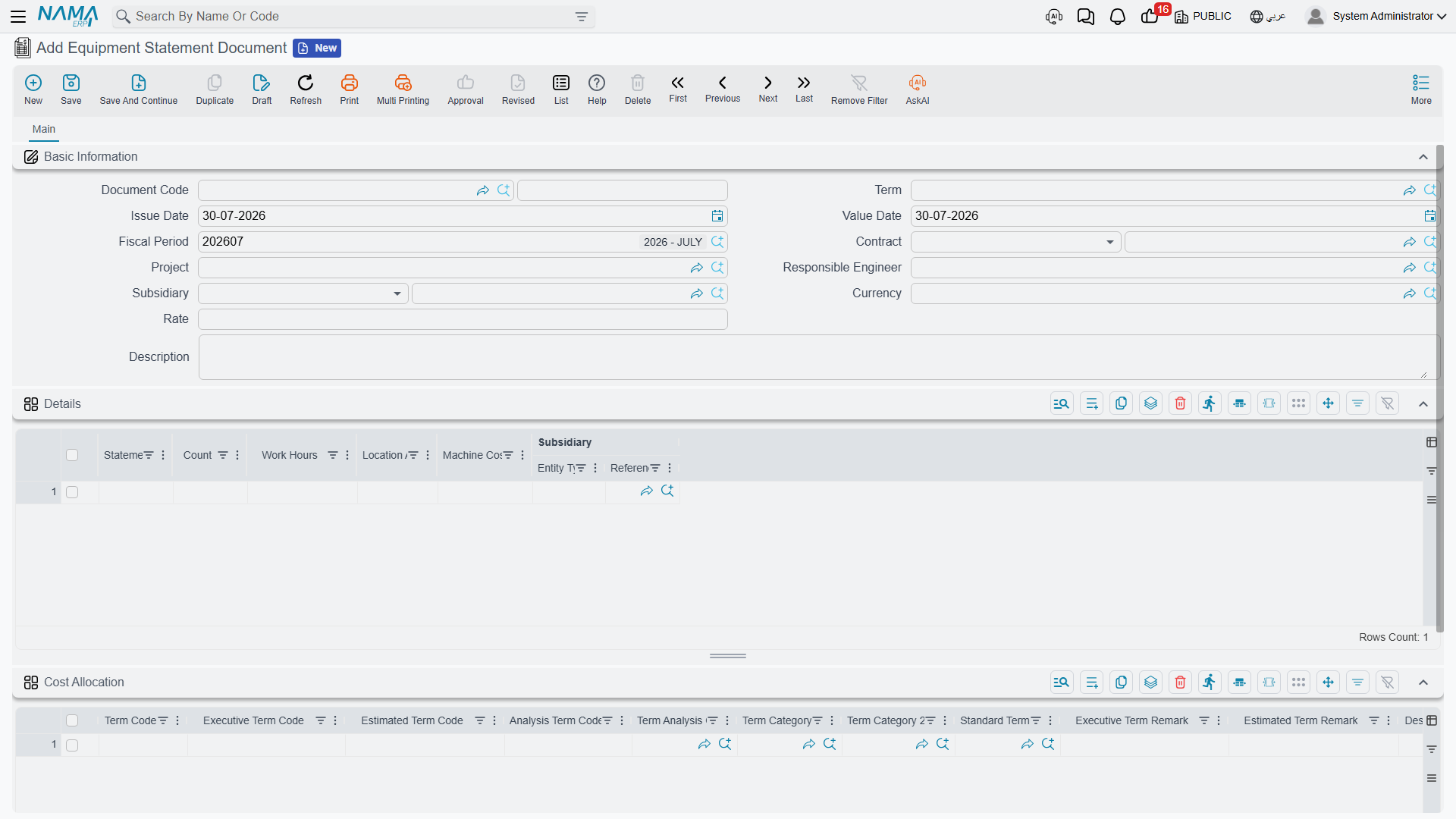Click Save And Continue toolbar icon
This screenshot has width=1456, height=819.
pyautogui.click(x=139, y=89)
